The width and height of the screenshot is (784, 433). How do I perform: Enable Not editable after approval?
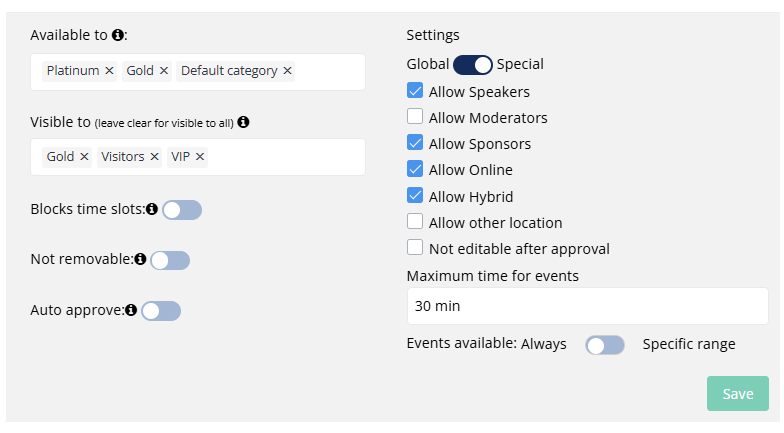tap(415, 248)
